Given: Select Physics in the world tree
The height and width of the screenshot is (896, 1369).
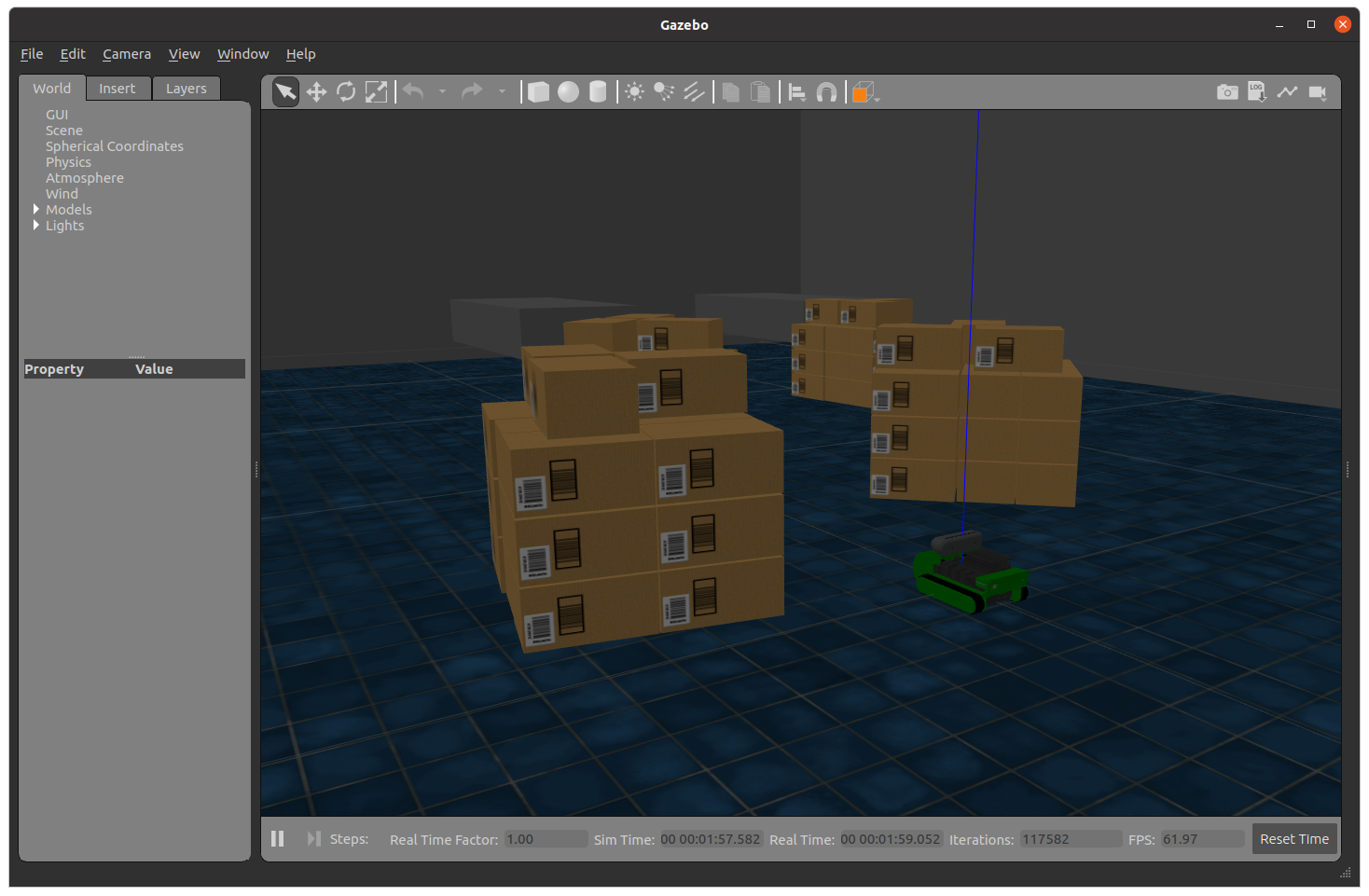Looking at the screenshot, I should pos(68,162).
